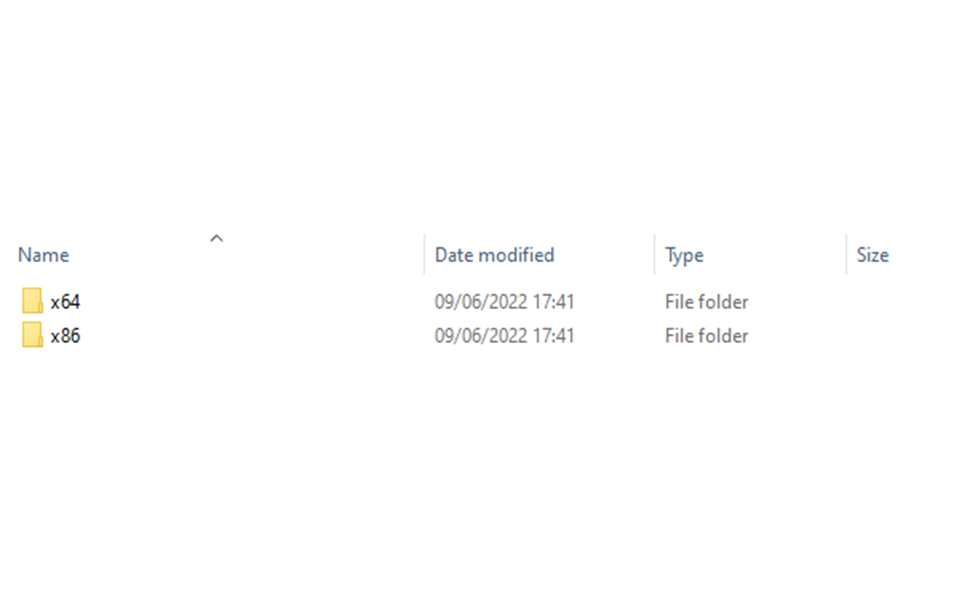Click the x86 row's date modified value
Image resolution: width=970 pixels, height=600 pixels.
[x=504, y=336]
